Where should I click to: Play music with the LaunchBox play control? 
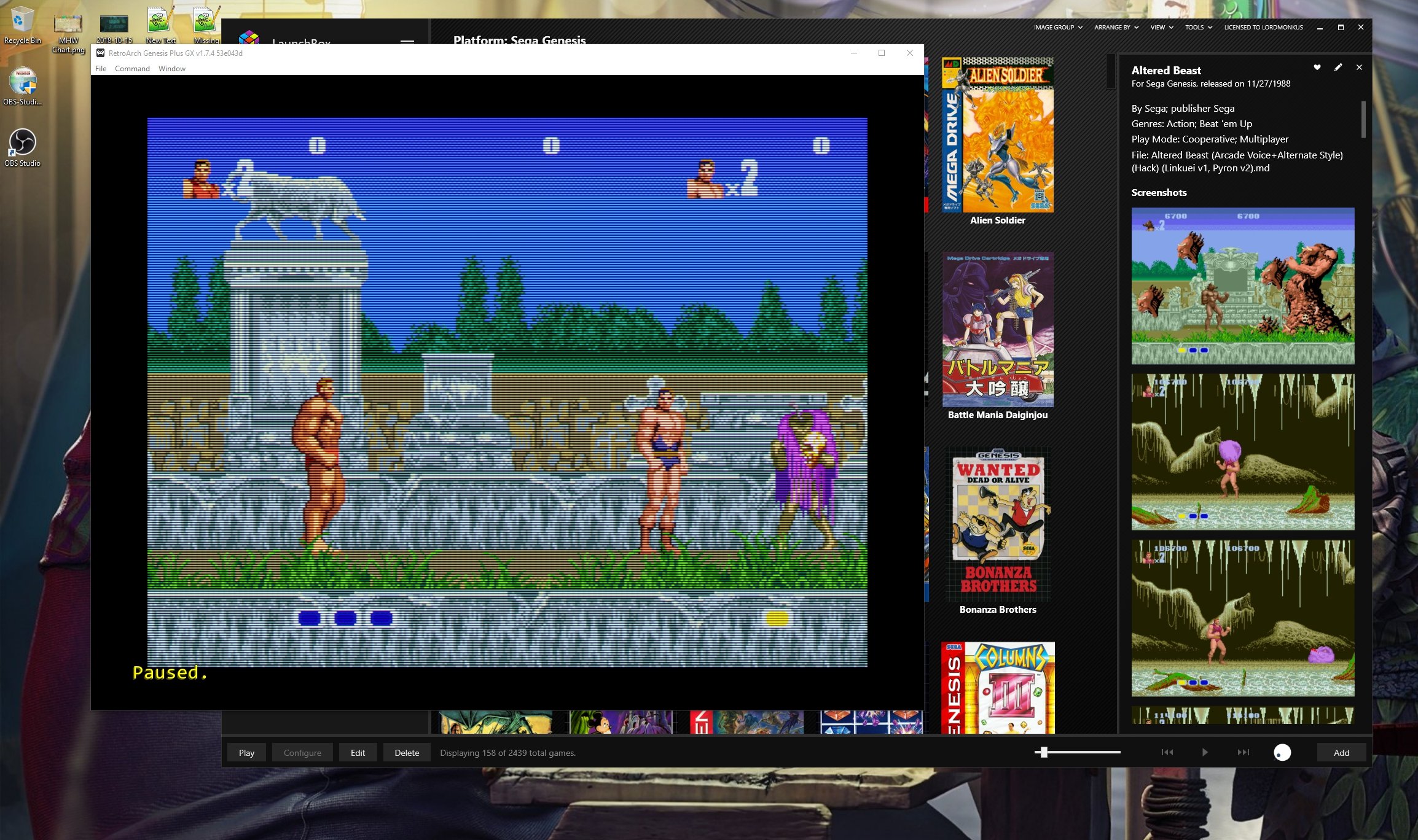pos(1205,752)
